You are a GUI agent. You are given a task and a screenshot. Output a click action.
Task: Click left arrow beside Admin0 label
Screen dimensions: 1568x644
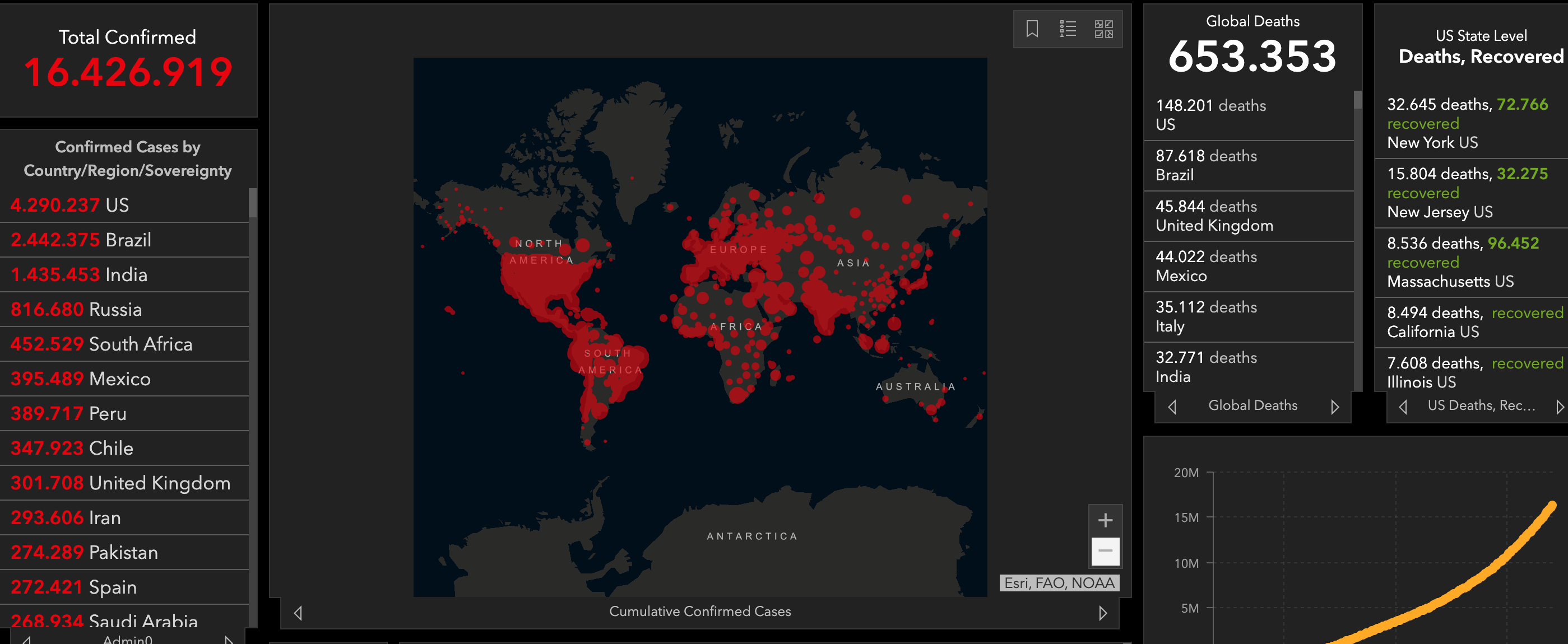[27, 639]
